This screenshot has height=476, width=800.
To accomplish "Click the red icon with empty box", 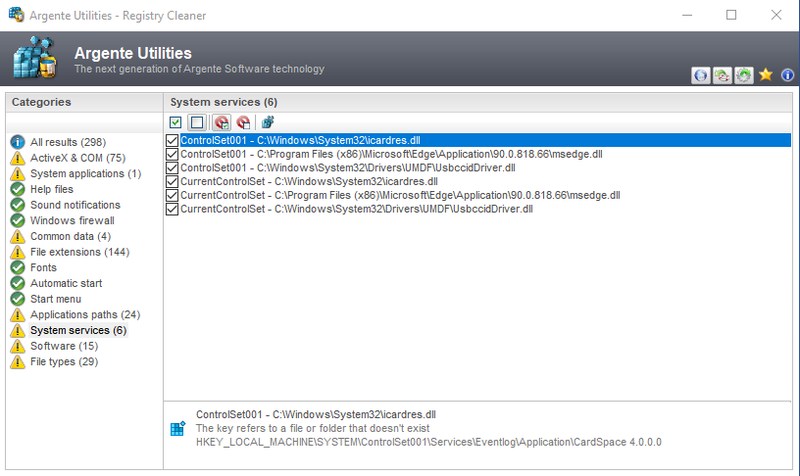I will pos(243,122).
